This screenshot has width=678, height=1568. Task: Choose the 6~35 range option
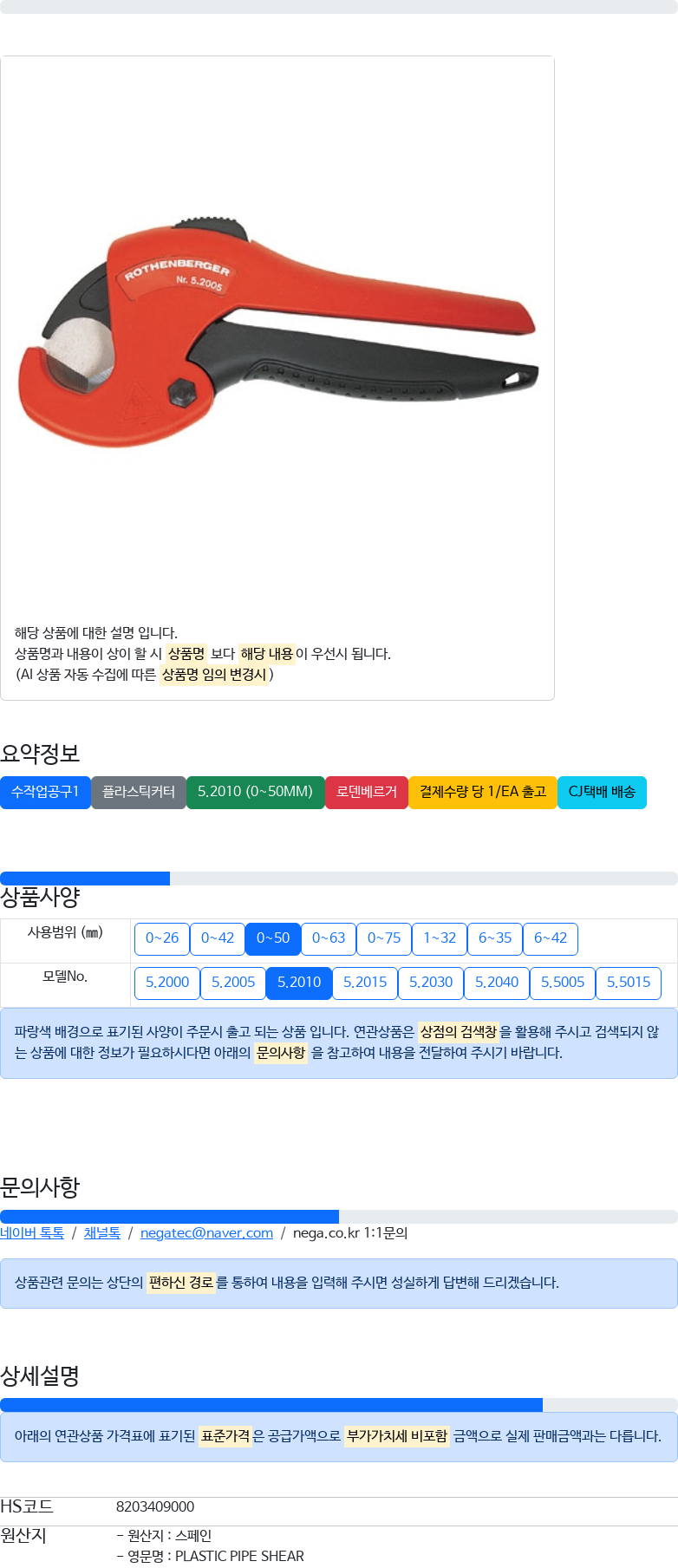coord(495,938)
